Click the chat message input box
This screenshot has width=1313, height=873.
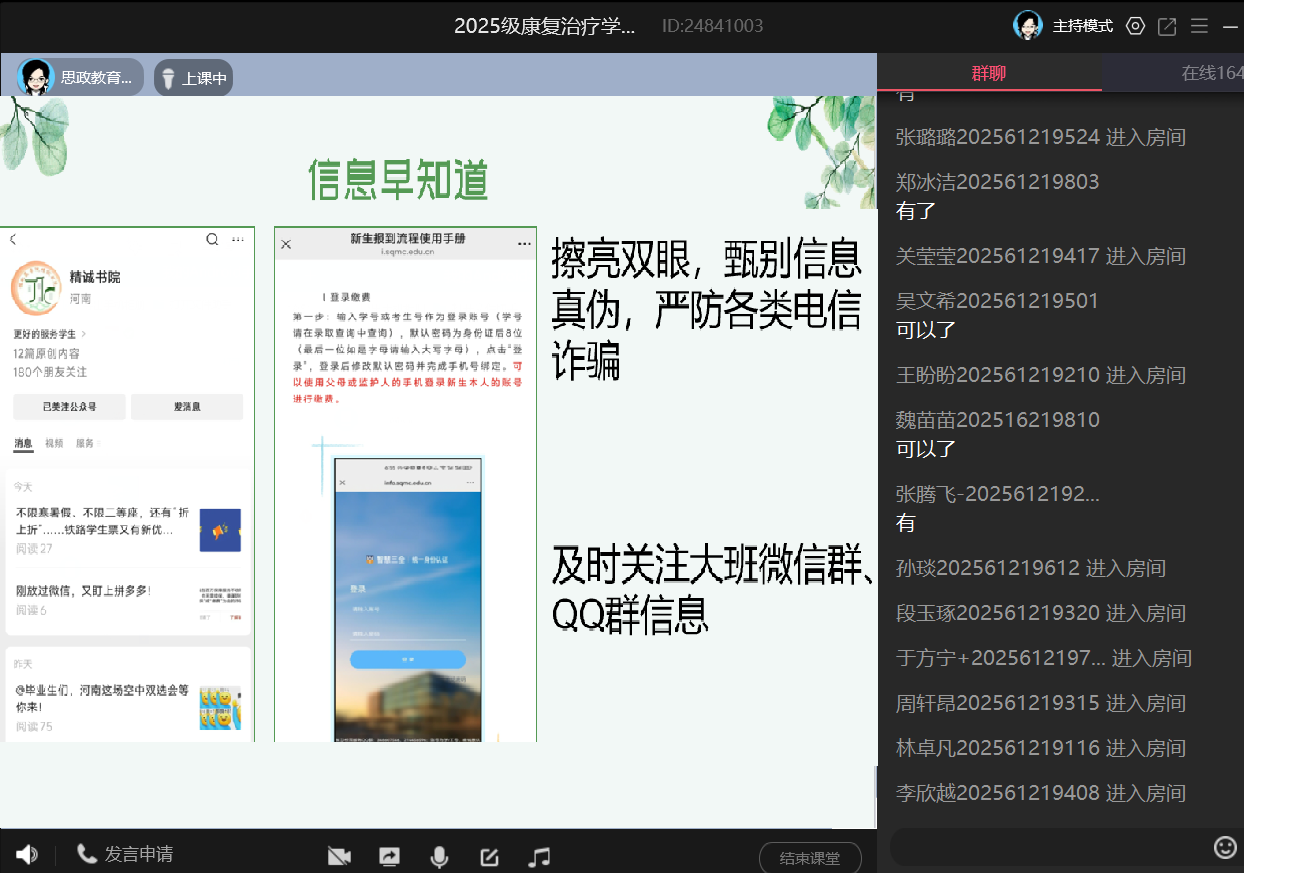pos(1050,848)
